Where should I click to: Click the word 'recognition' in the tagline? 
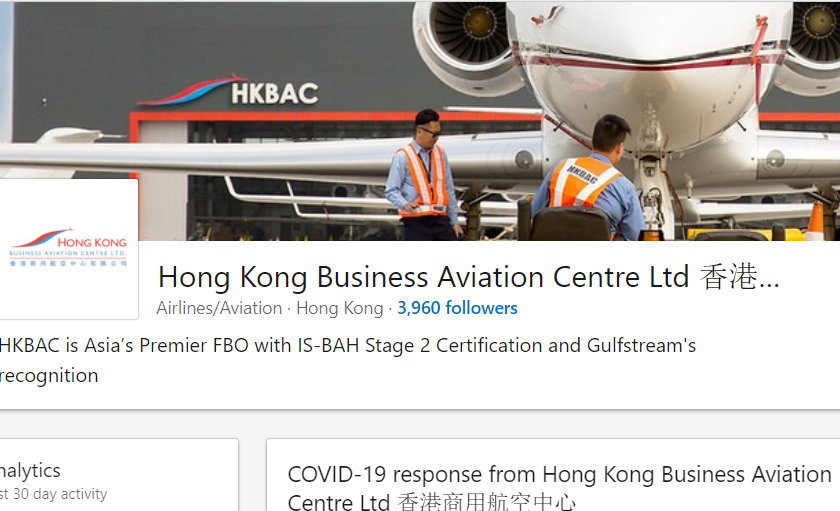(x=49, y=376)
